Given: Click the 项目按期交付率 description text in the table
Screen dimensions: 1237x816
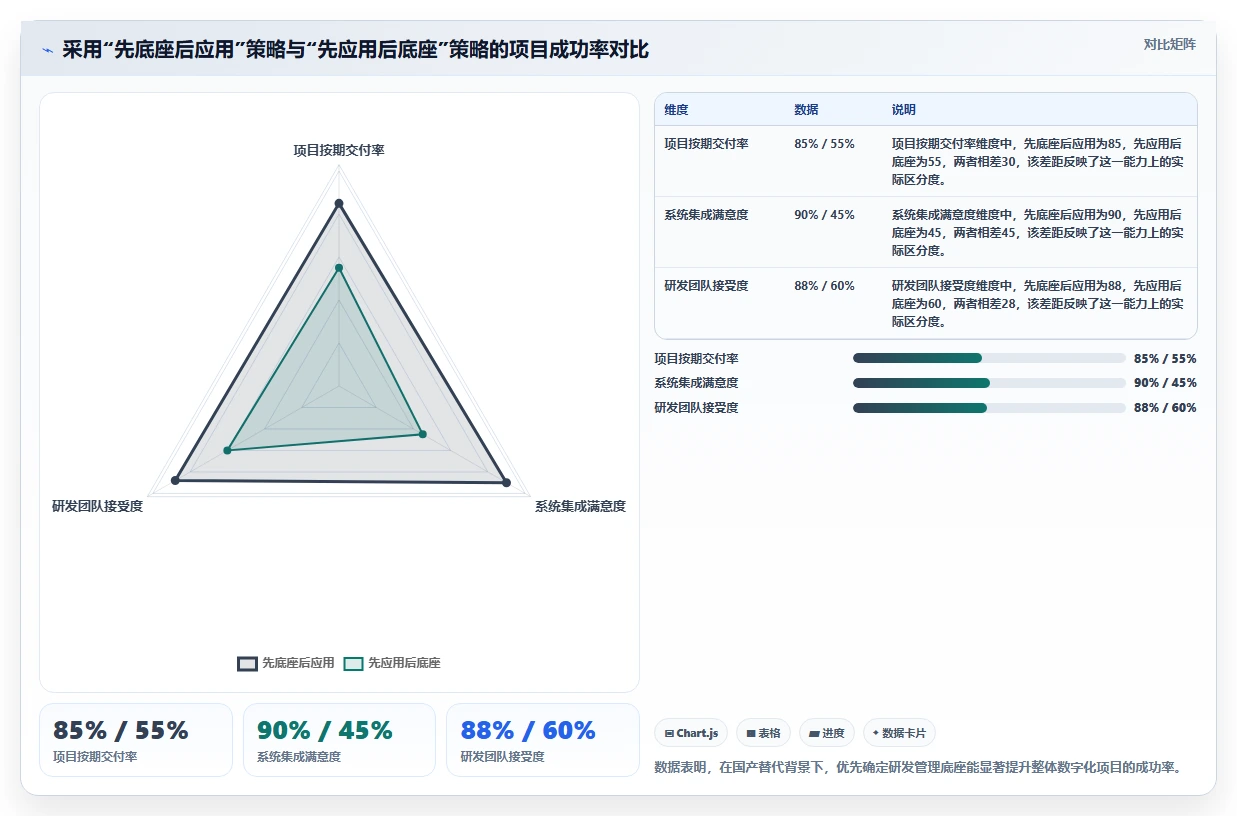Looking at the screenshot, I should click(1037, 162).
